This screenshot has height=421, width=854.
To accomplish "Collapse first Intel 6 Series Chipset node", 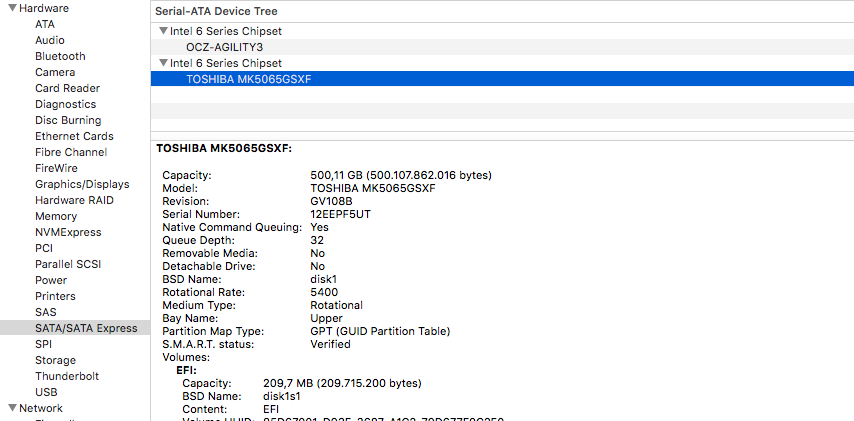I will point(163,31).
